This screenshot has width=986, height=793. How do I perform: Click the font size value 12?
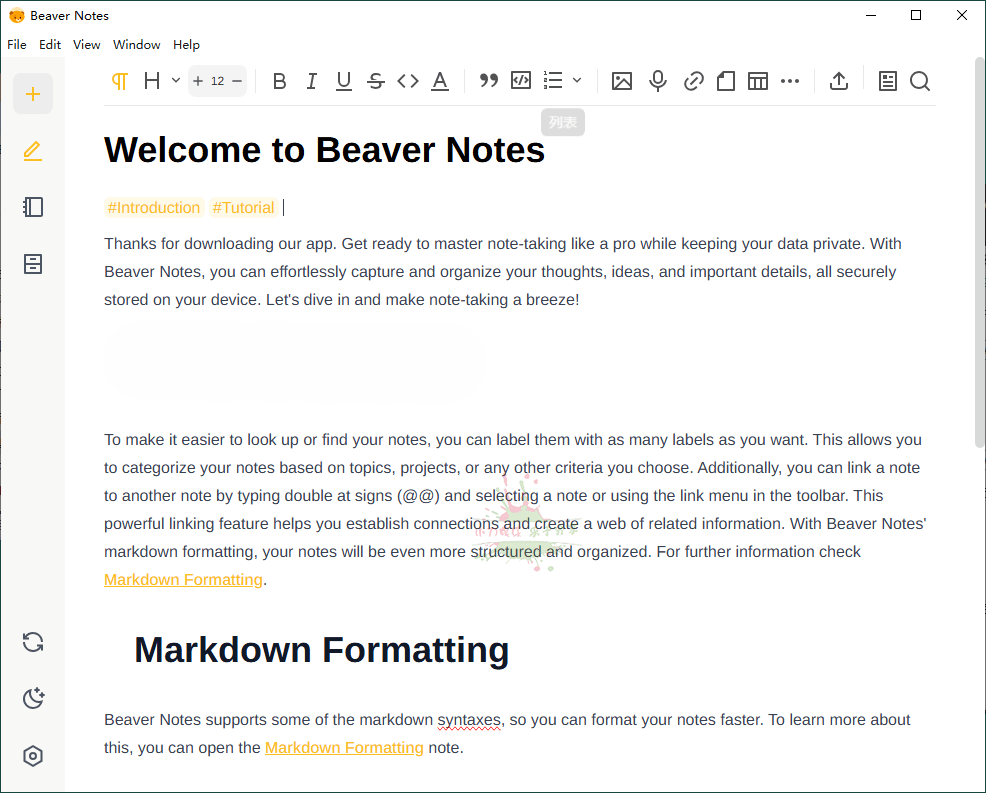218,81
